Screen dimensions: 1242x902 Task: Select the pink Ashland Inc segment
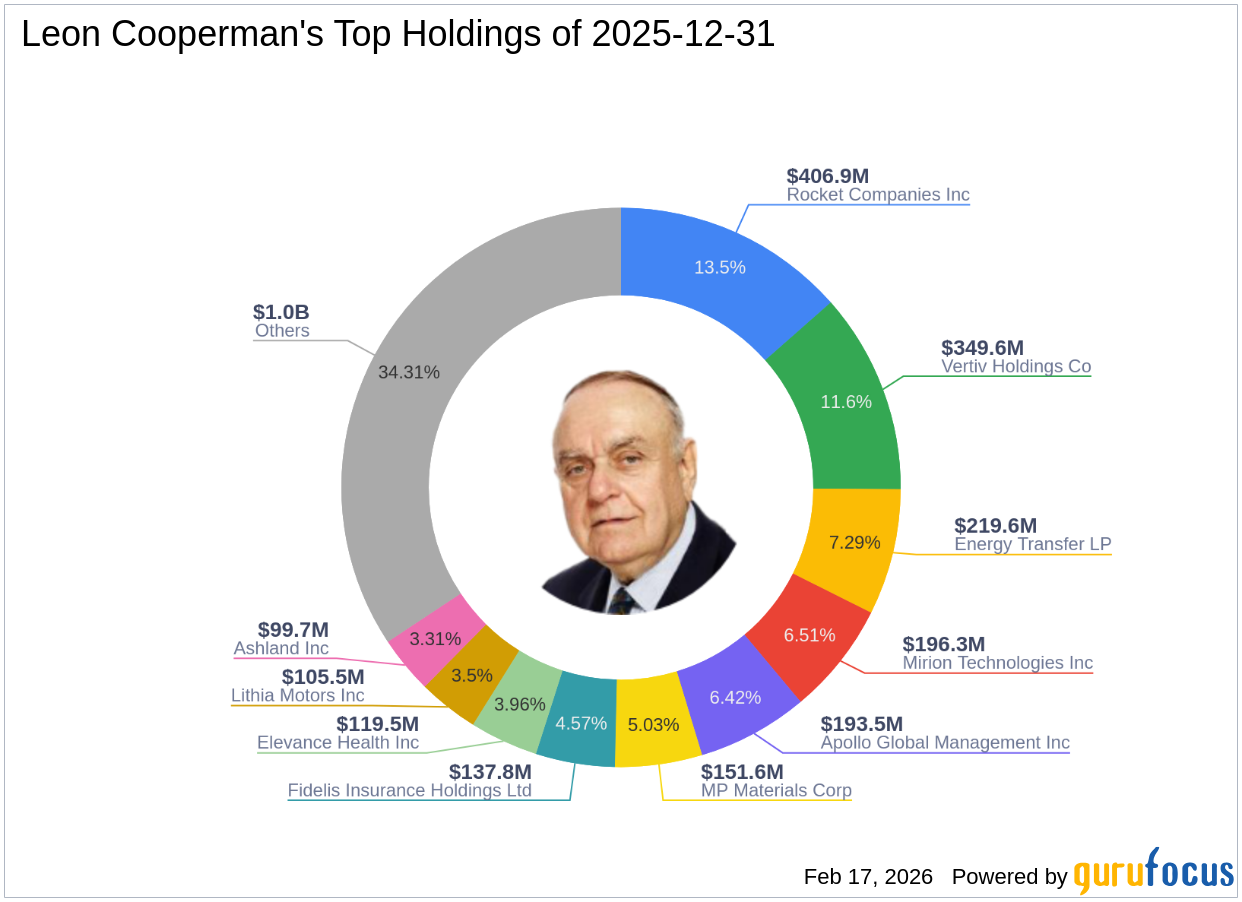(436, 637)
